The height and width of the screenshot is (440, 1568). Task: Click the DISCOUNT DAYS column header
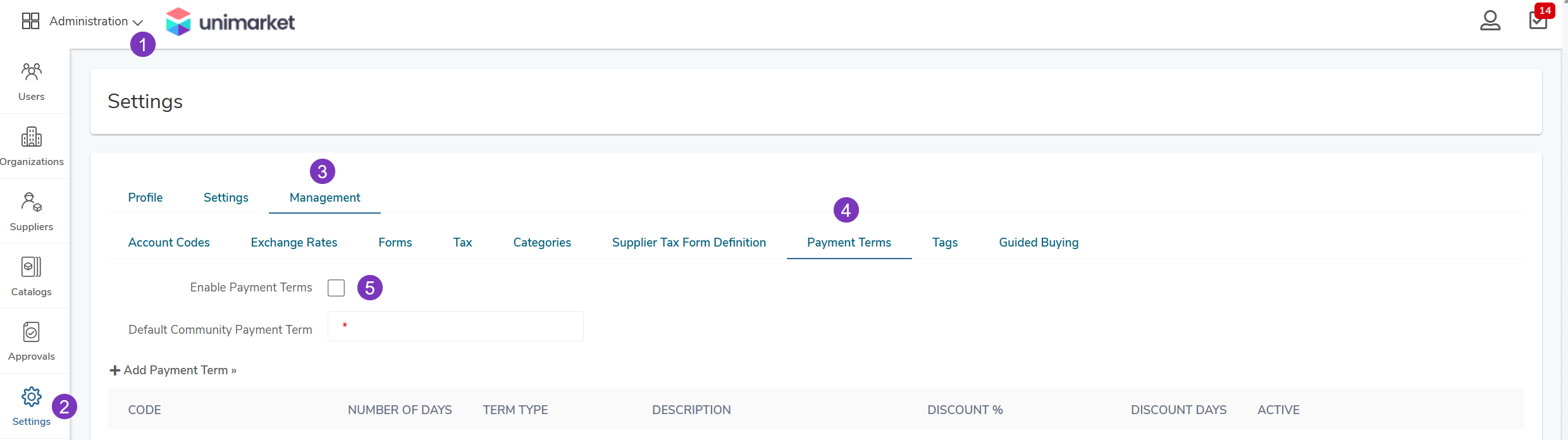[x=1178, y=410]
